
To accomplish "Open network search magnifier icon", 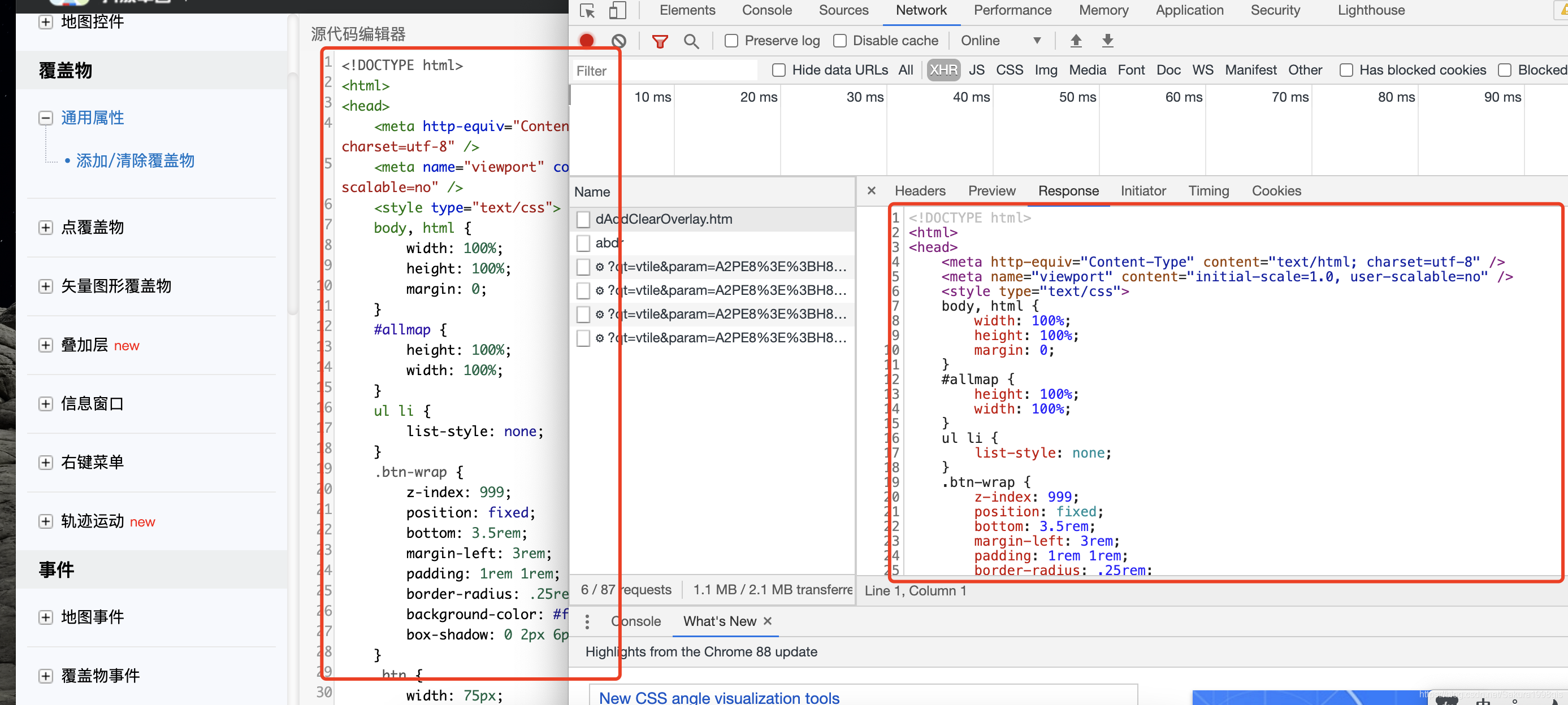I will pyautogui.click(x=691, y=41).
